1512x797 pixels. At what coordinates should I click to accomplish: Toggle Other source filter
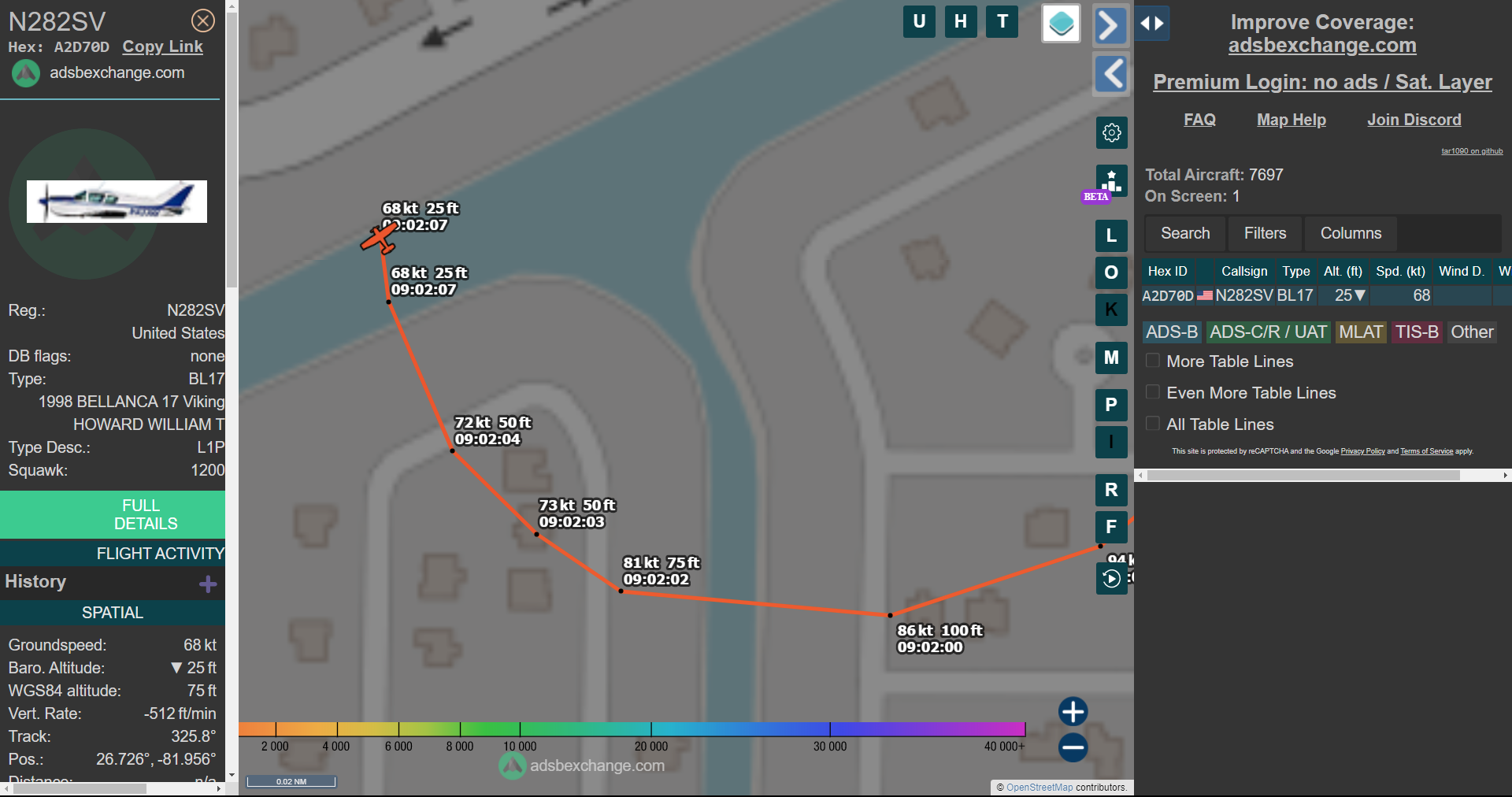tap(1472, 332)
